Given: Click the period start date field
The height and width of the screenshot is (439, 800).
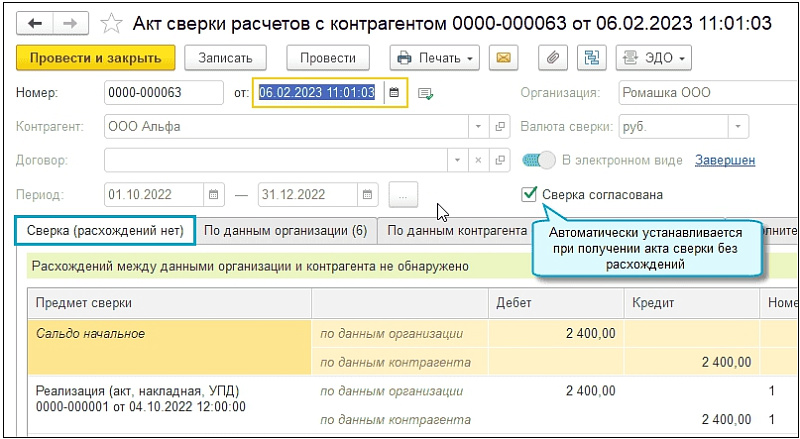Looking at the screenshot, I should coord(154,194).
